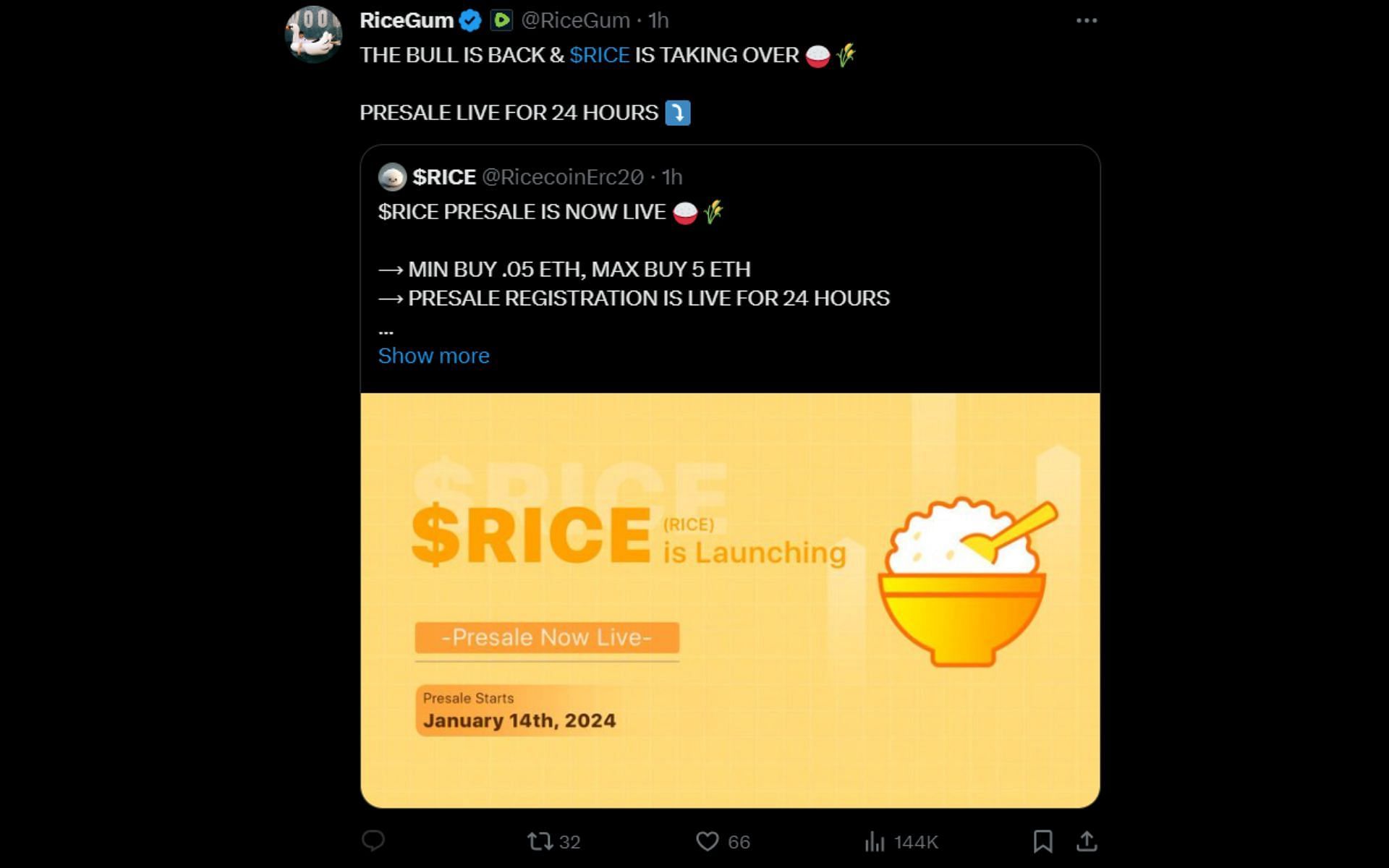1389x868 pixels.
Task: Expand the $RICE tweet show more
Action: 433,356
